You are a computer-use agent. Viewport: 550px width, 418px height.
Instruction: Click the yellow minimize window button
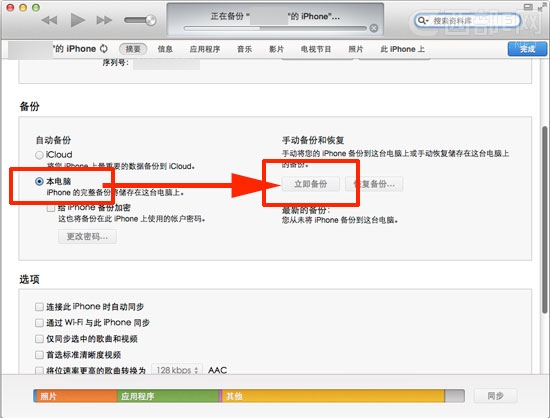tap(23, 7)
